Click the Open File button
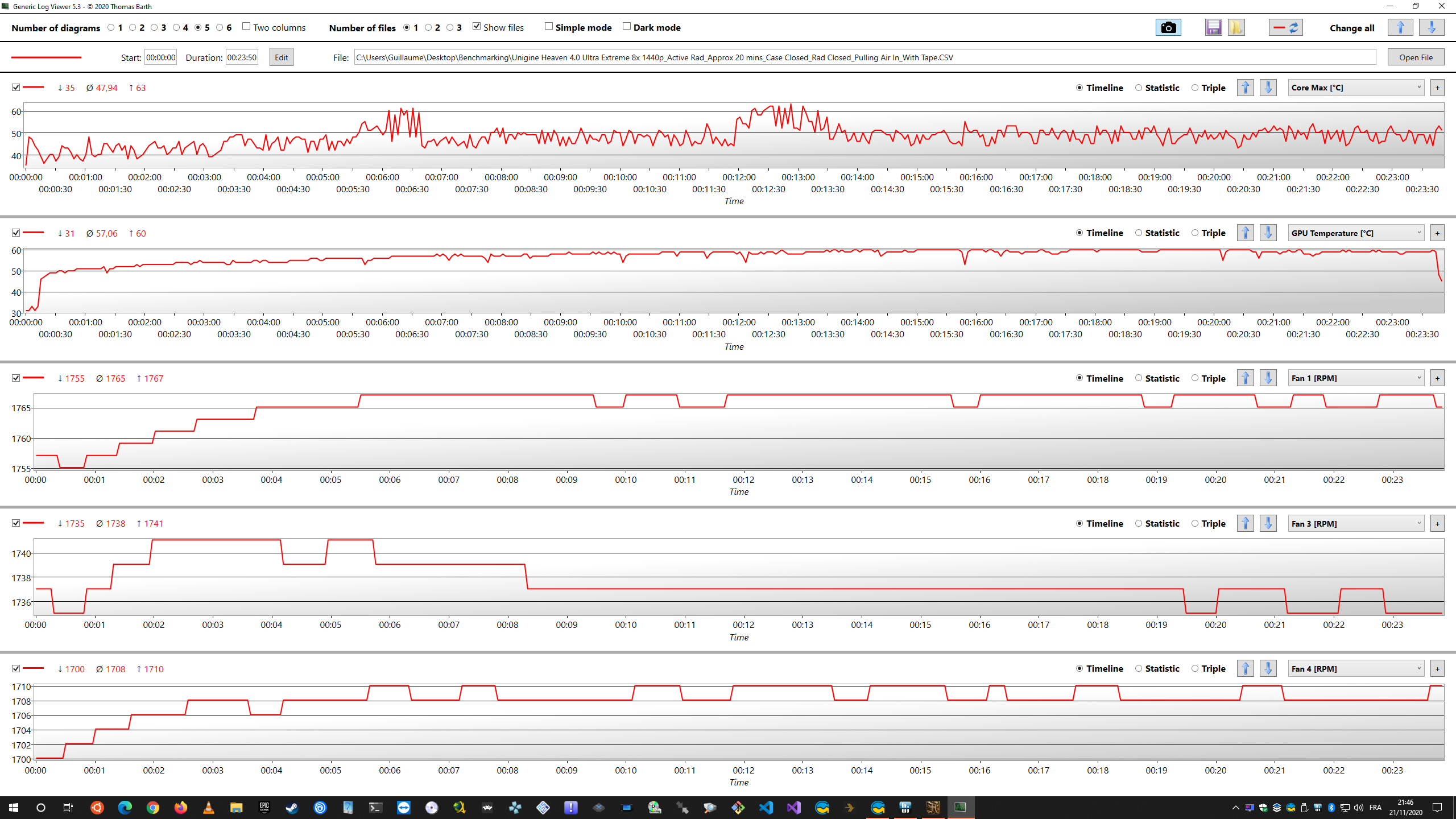1456x819 pixels. click(x=1415, y=57)
